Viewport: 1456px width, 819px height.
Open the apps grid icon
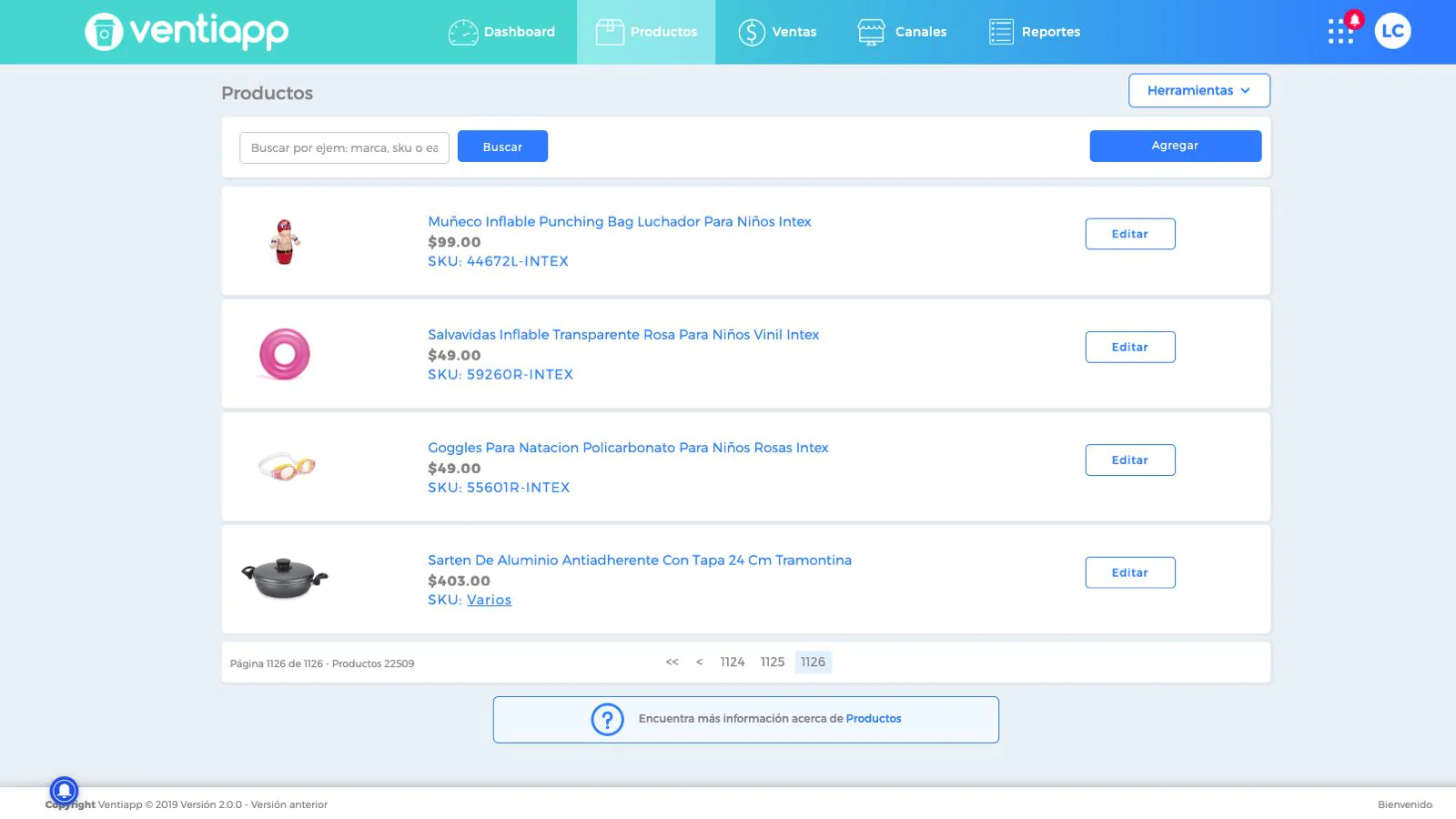(1340, 32)
